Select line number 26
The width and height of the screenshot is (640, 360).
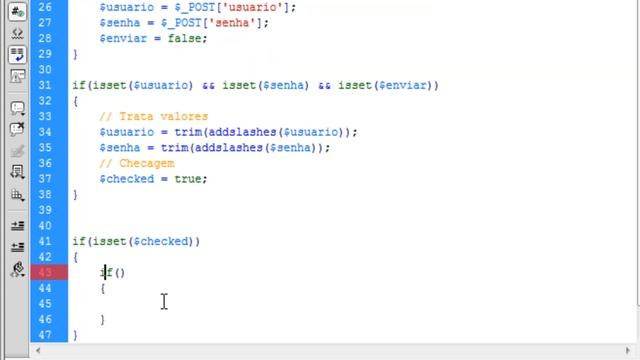(45, 7)
